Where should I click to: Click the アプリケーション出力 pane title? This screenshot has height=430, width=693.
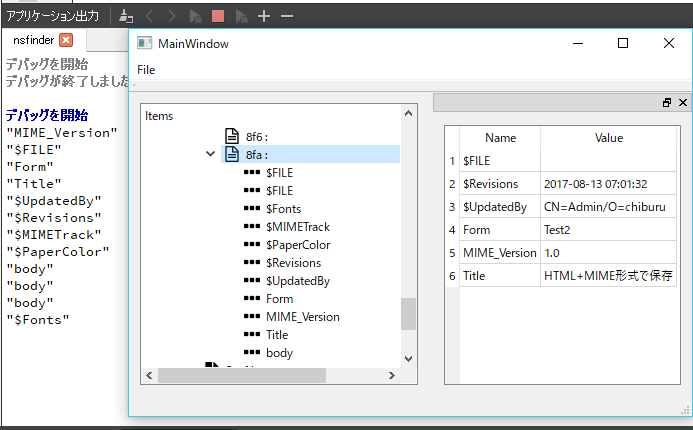click(52, 16)
